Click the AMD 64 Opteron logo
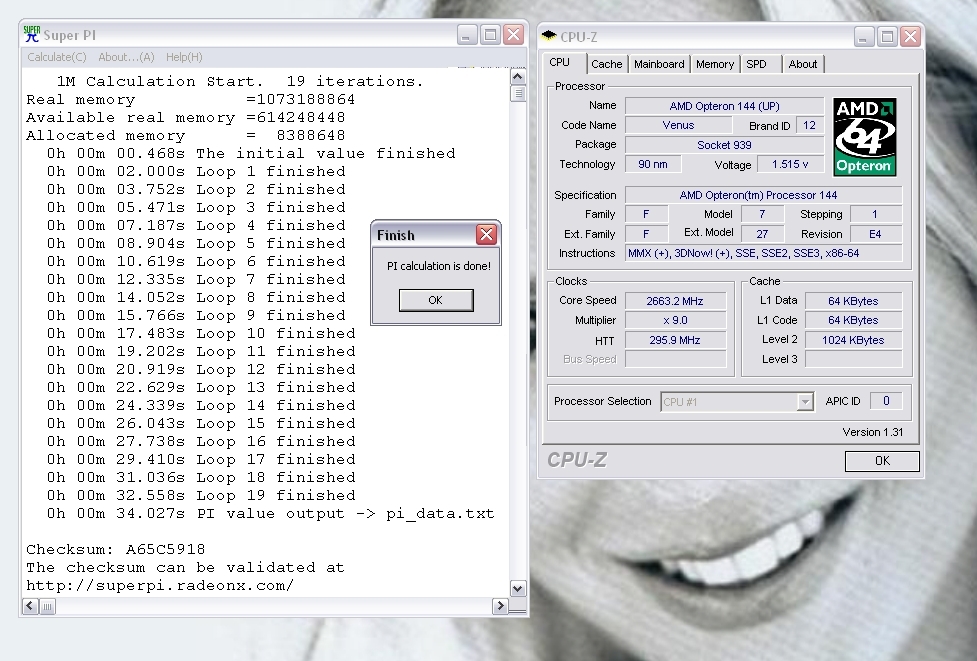Viewport: 977px width, 661px height. coord(864,137)
